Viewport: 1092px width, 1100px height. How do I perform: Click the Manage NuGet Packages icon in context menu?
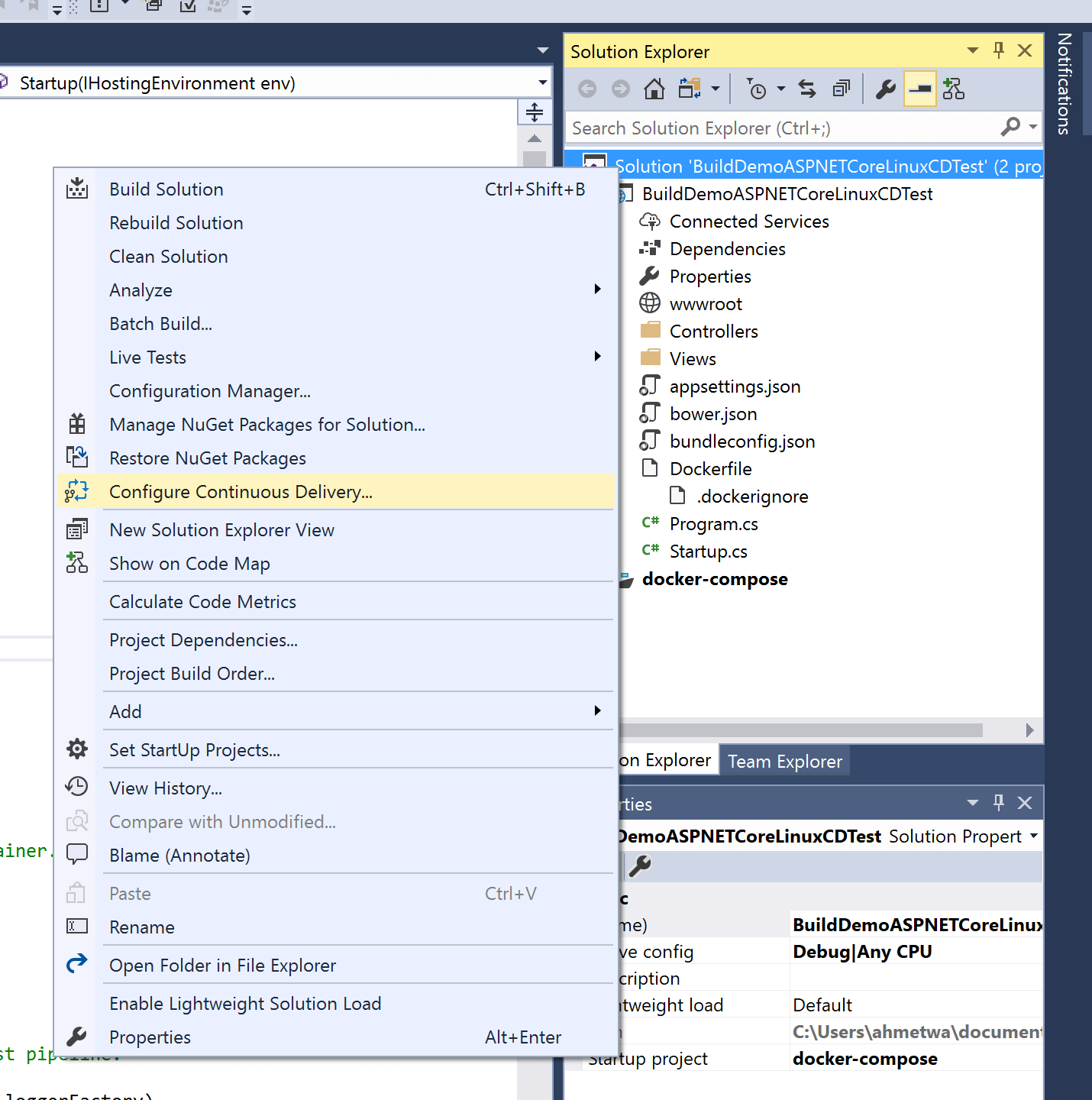tap(77, 424)
